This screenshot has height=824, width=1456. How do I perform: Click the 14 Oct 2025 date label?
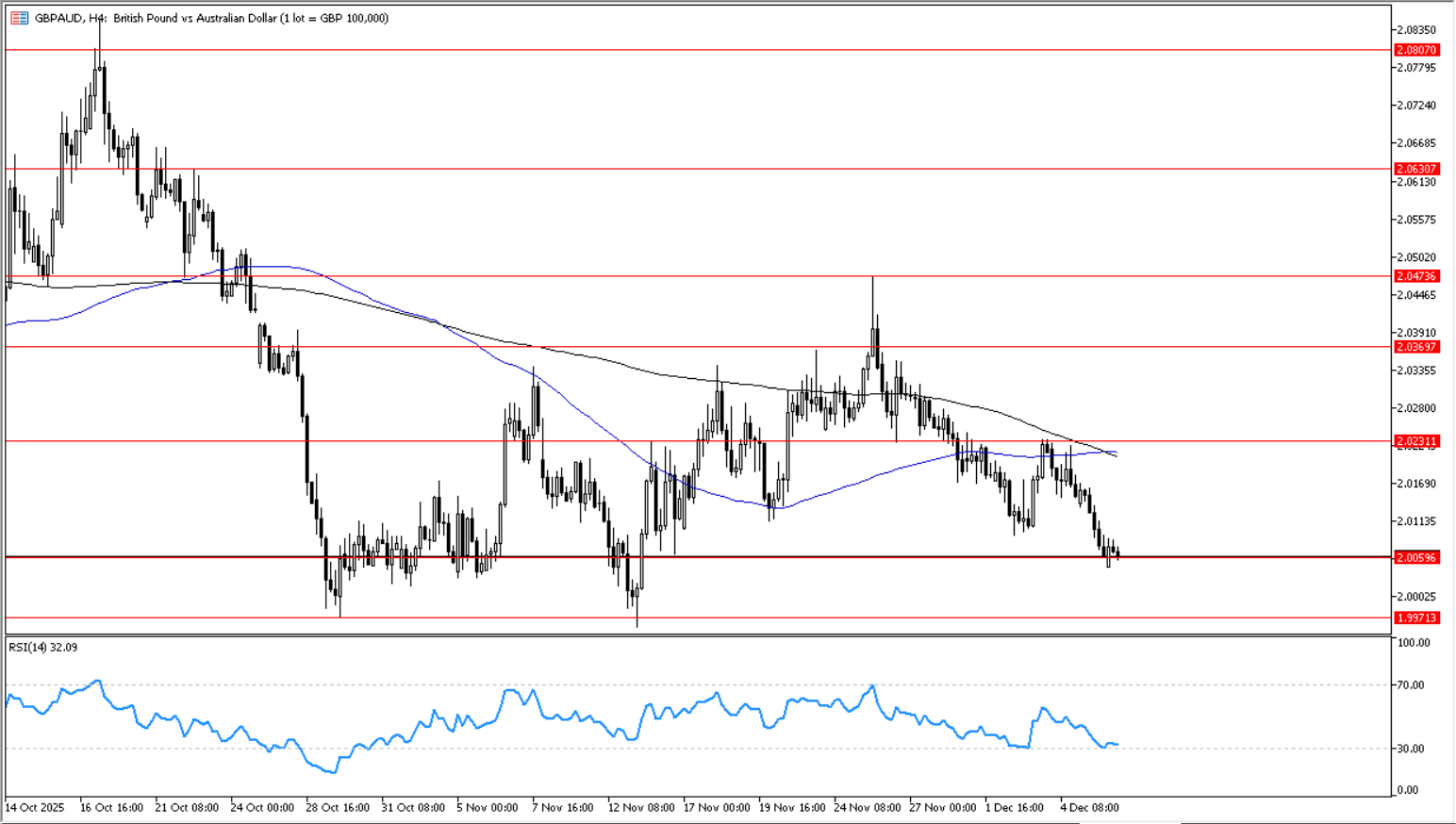click(x=35, y=808)
